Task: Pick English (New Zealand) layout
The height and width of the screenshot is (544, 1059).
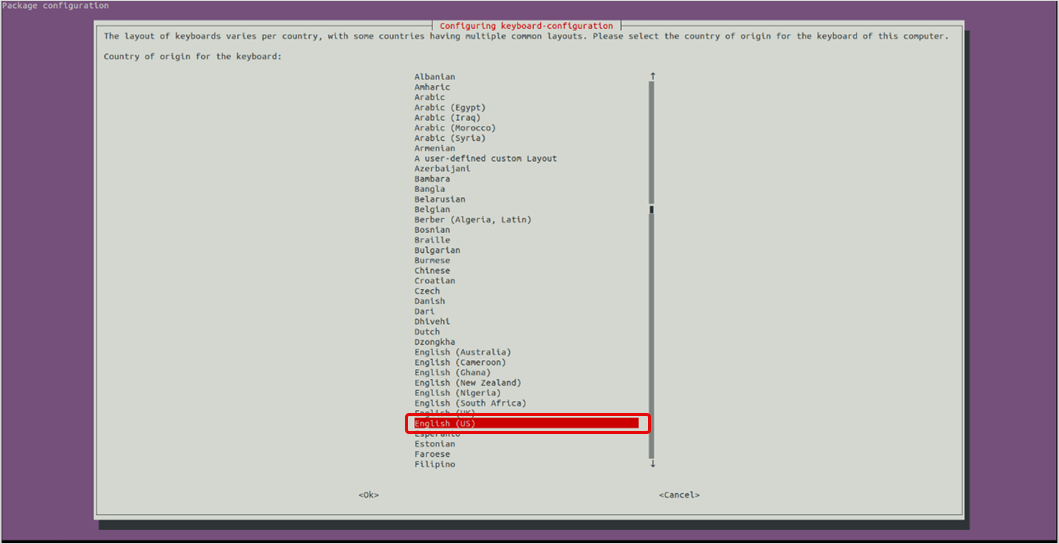Action: tap(468, 383)
